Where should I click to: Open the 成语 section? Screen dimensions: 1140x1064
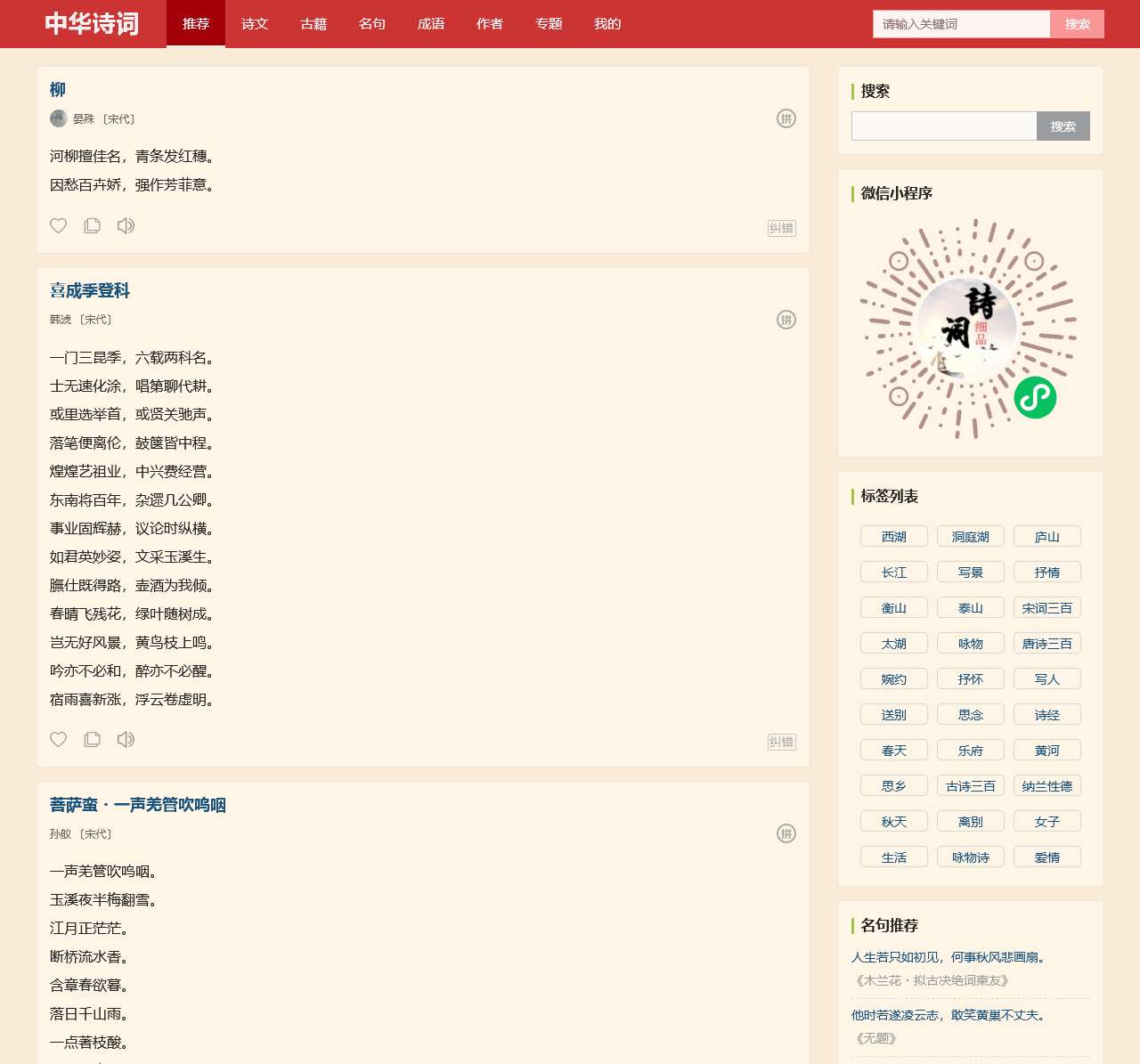(430, 24)
